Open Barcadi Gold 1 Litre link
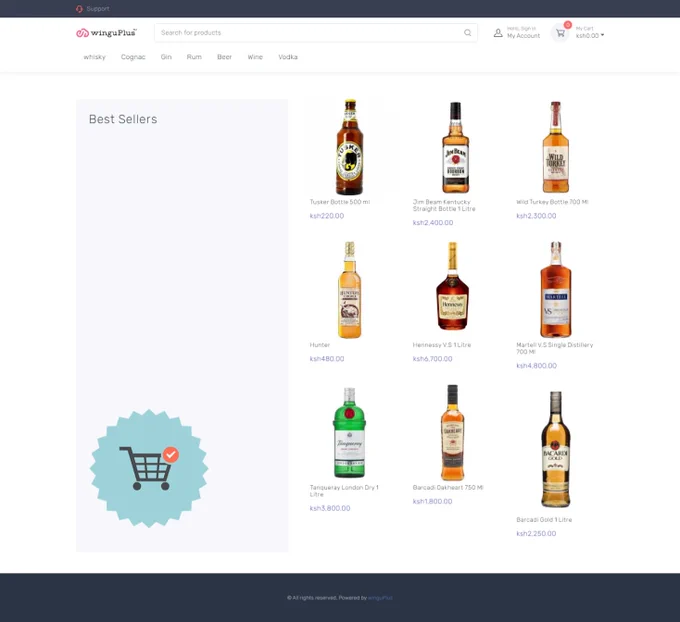680x622 pixels. click(544, 520)
